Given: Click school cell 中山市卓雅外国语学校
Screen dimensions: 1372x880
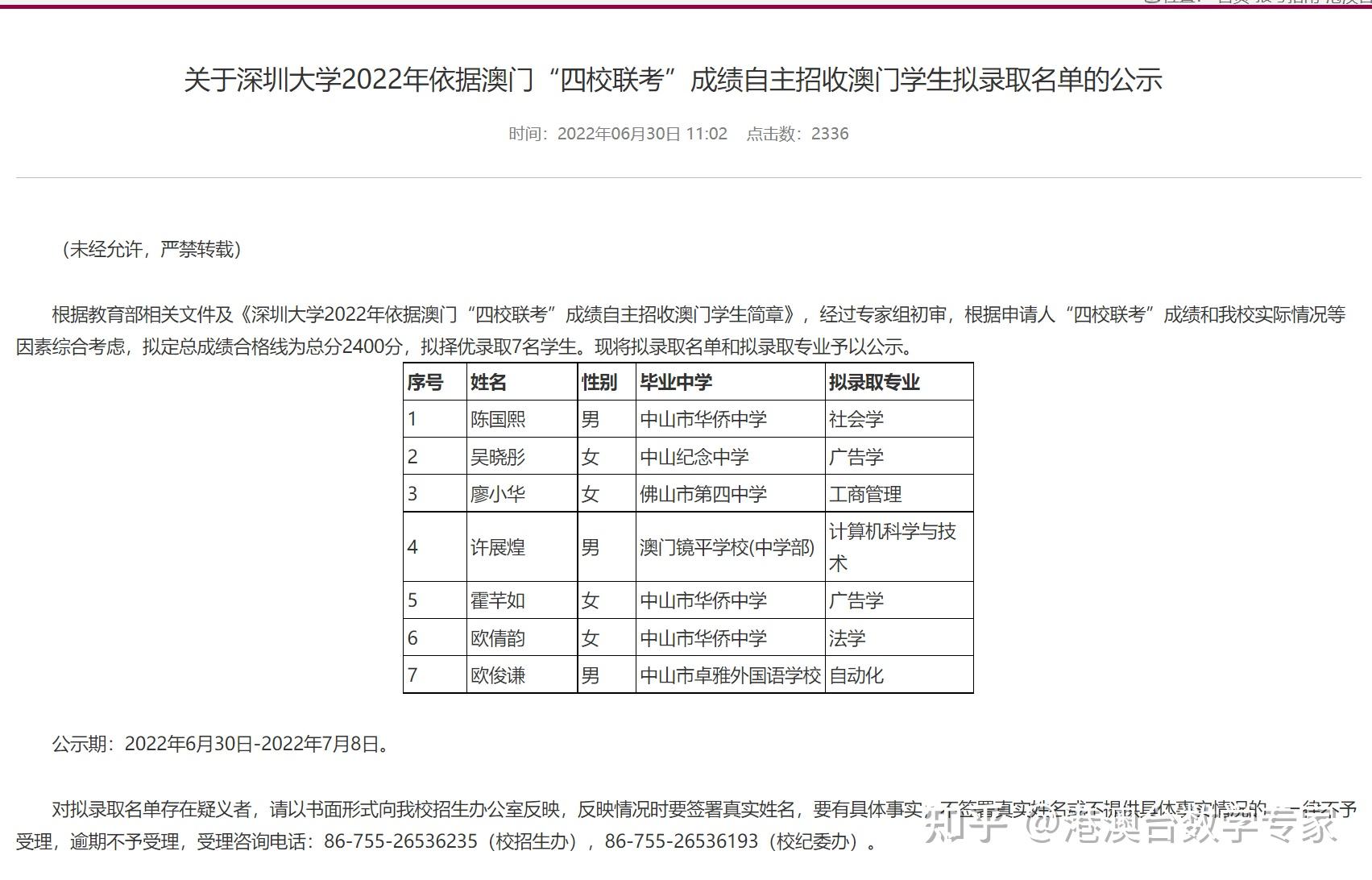Looking at the screenshot, I should point(730,675).
